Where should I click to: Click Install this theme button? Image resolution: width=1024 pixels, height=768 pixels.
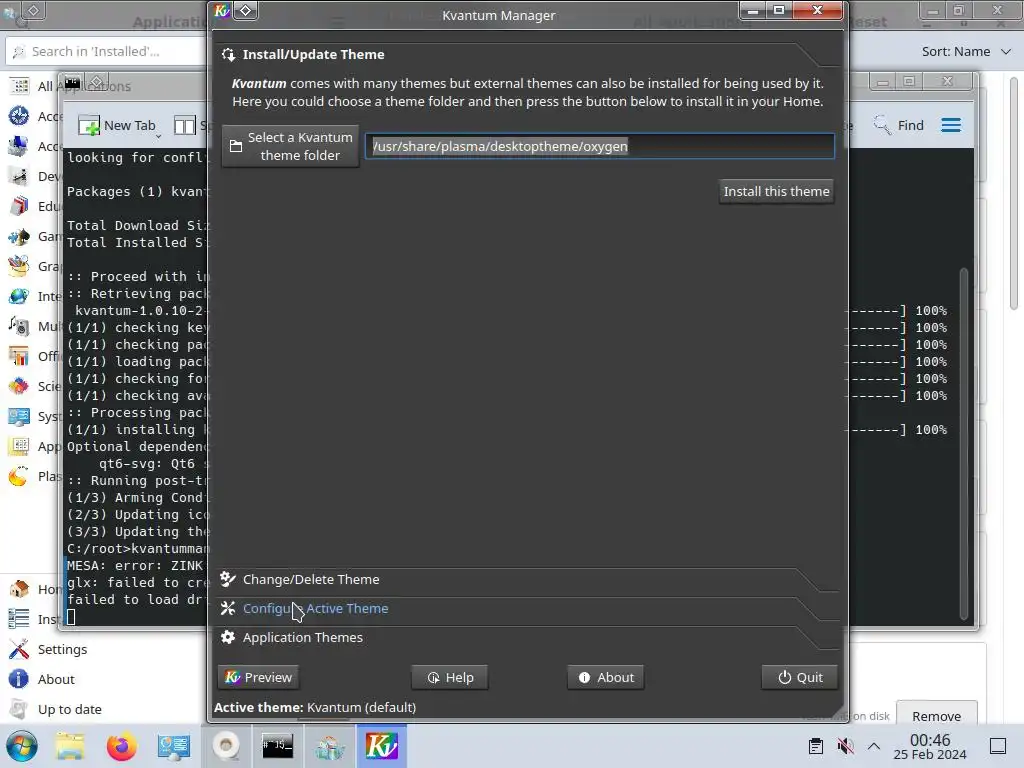pyautogui.click(x=776, y=191)
